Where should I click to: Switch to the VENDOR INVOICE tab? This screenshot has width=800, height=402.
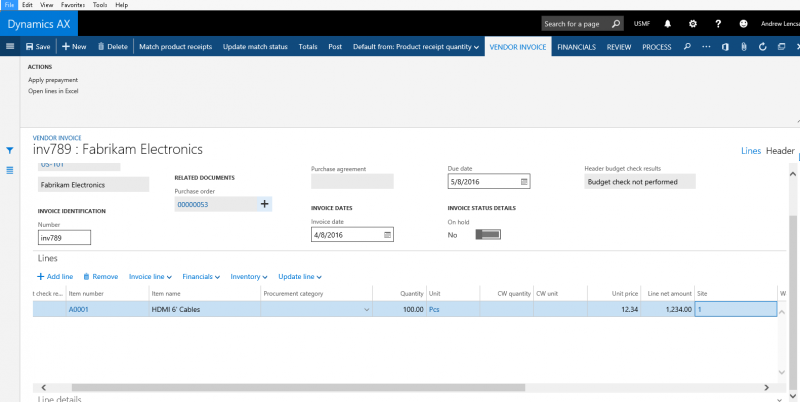point(518,46)
